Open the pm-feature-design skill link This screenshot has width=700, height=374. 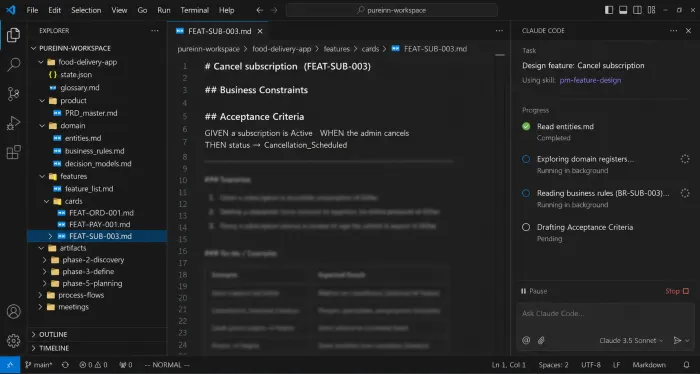(590, 80)
